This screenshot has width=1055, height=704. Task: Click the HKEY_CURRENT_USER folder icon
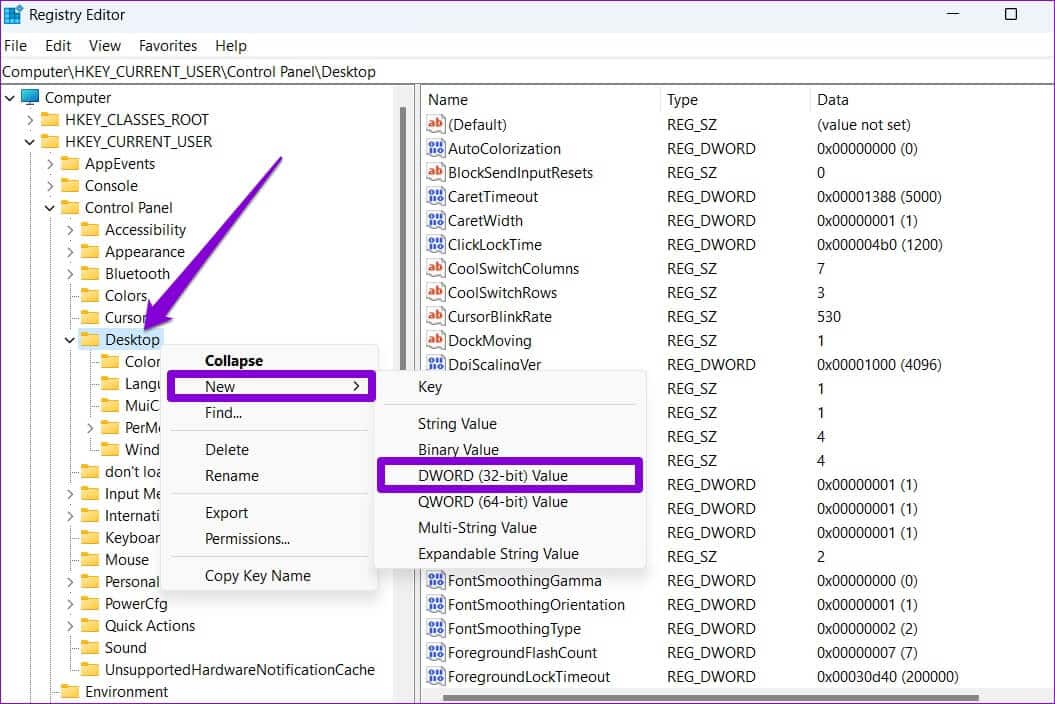click(50, 142)
